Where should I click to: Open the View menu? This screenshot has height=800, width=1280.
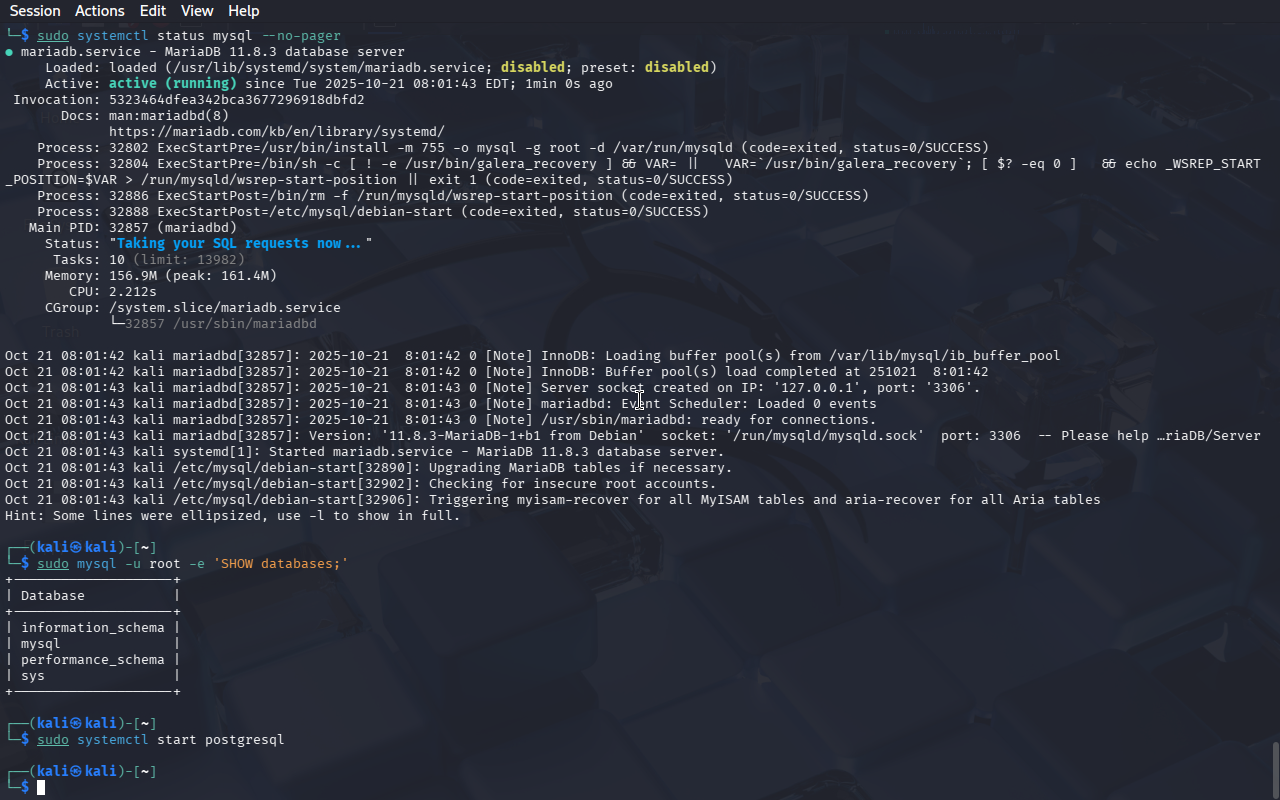tap(197, 11)
